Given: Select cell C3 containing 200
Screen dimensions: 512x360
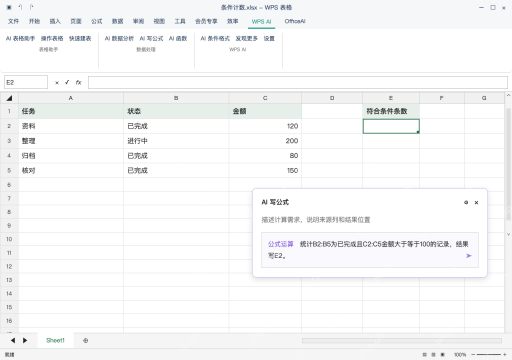Looking at the screenshot, I should tap(265, 141).
